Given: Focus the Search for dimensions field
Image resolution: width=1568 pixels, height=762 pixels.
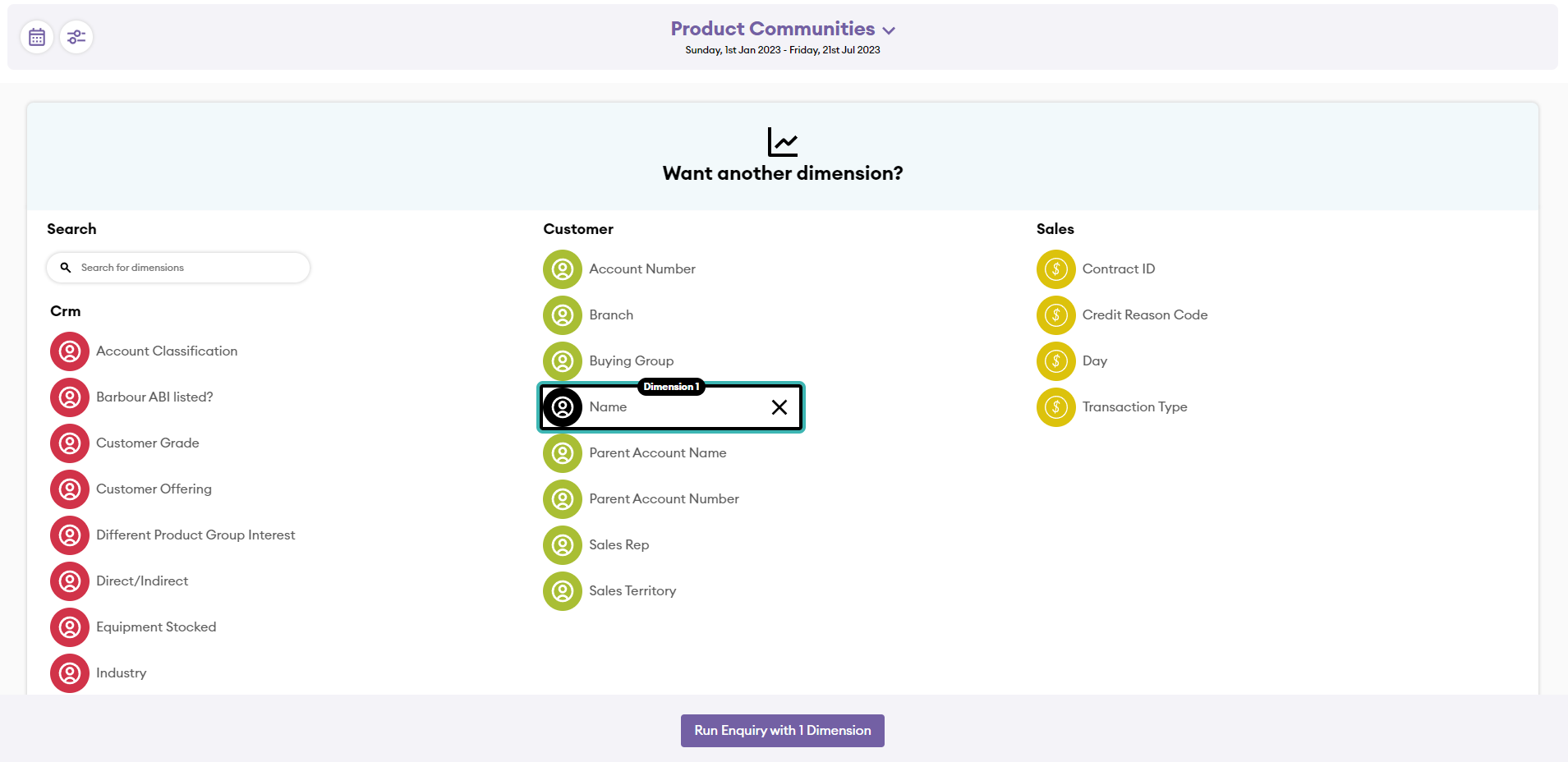Looking at the screenshot, I should point(189,268).
